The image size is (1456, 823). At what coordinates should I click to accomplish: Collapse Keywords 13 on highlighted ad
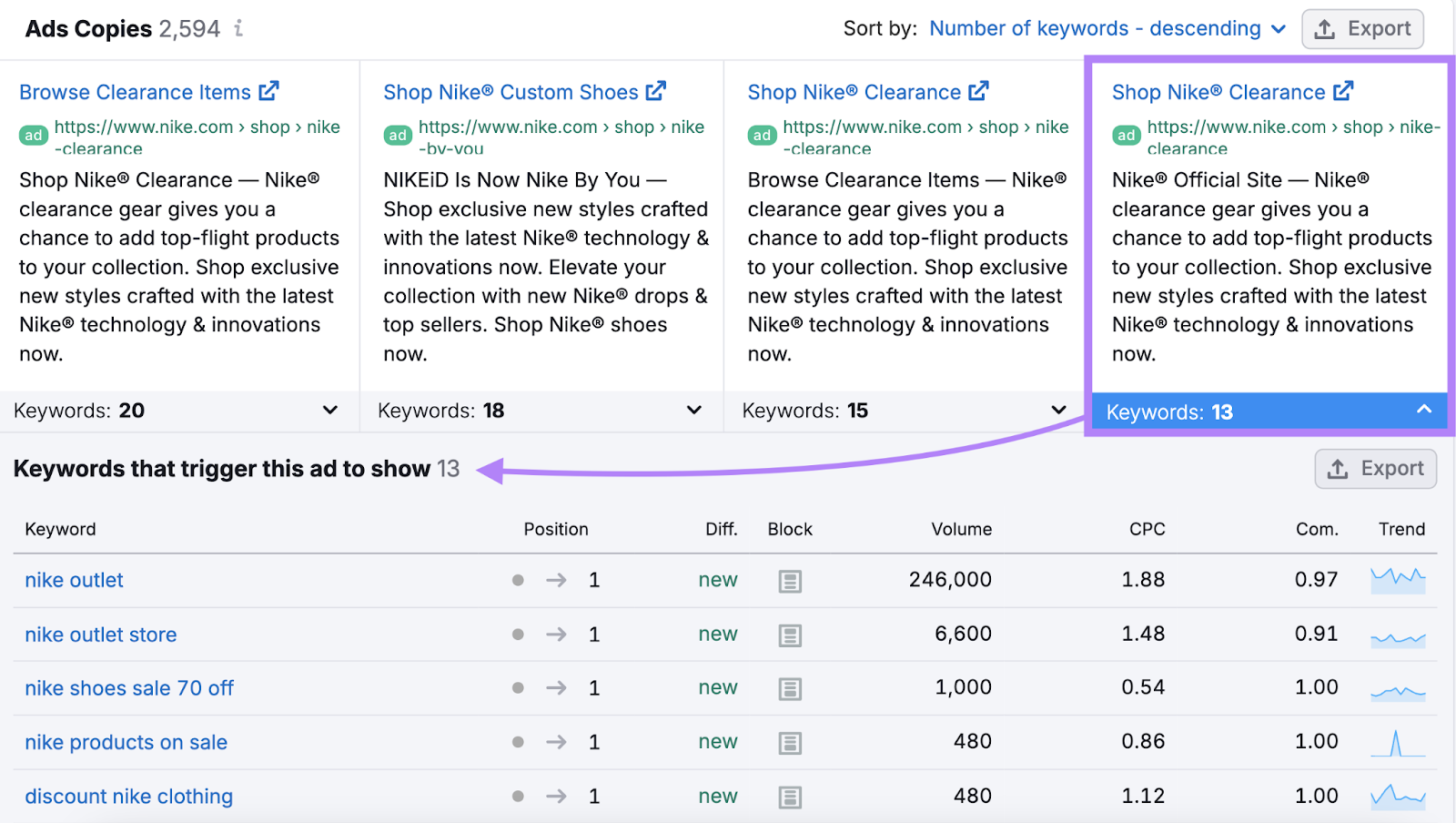[1423, 411]
